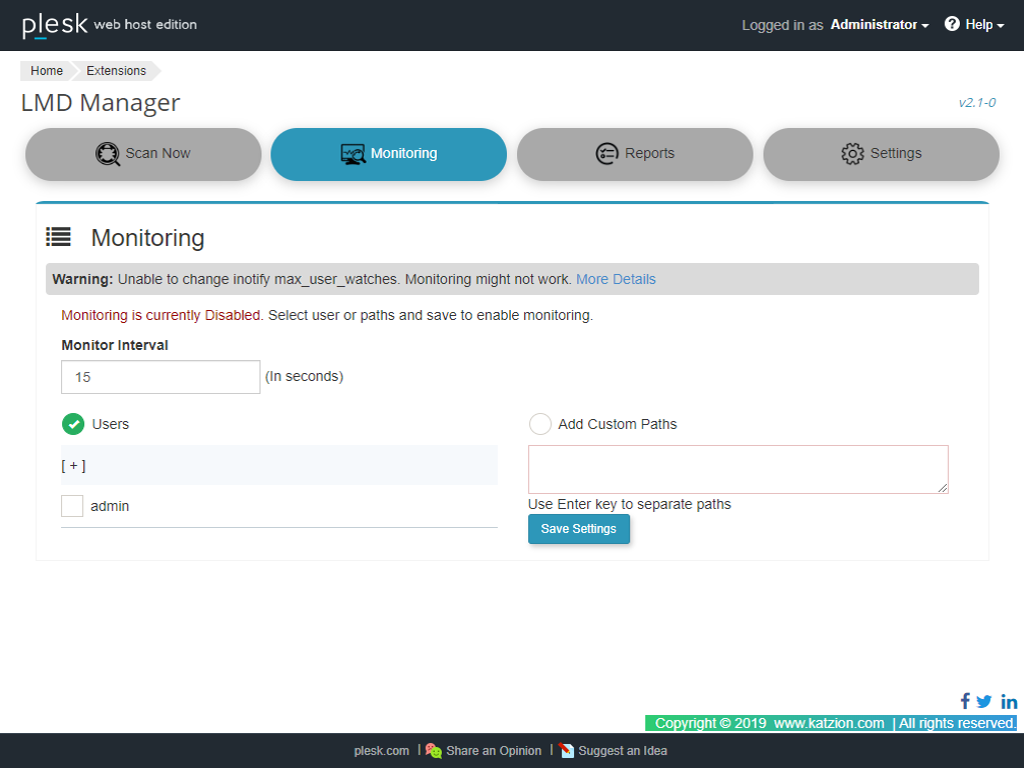Image resolution: width=1024 pixels, height=768 pixels.
Task: Click the Plesk logo
Action: point(55,25)
